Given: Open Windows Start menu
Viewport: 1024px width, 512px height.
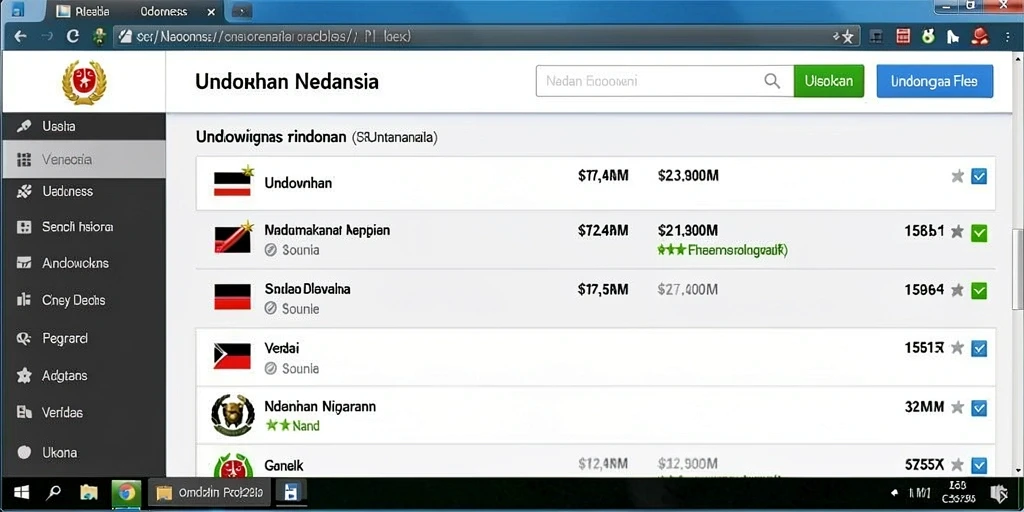Looking at the screenshot, I should click(22, 492).
